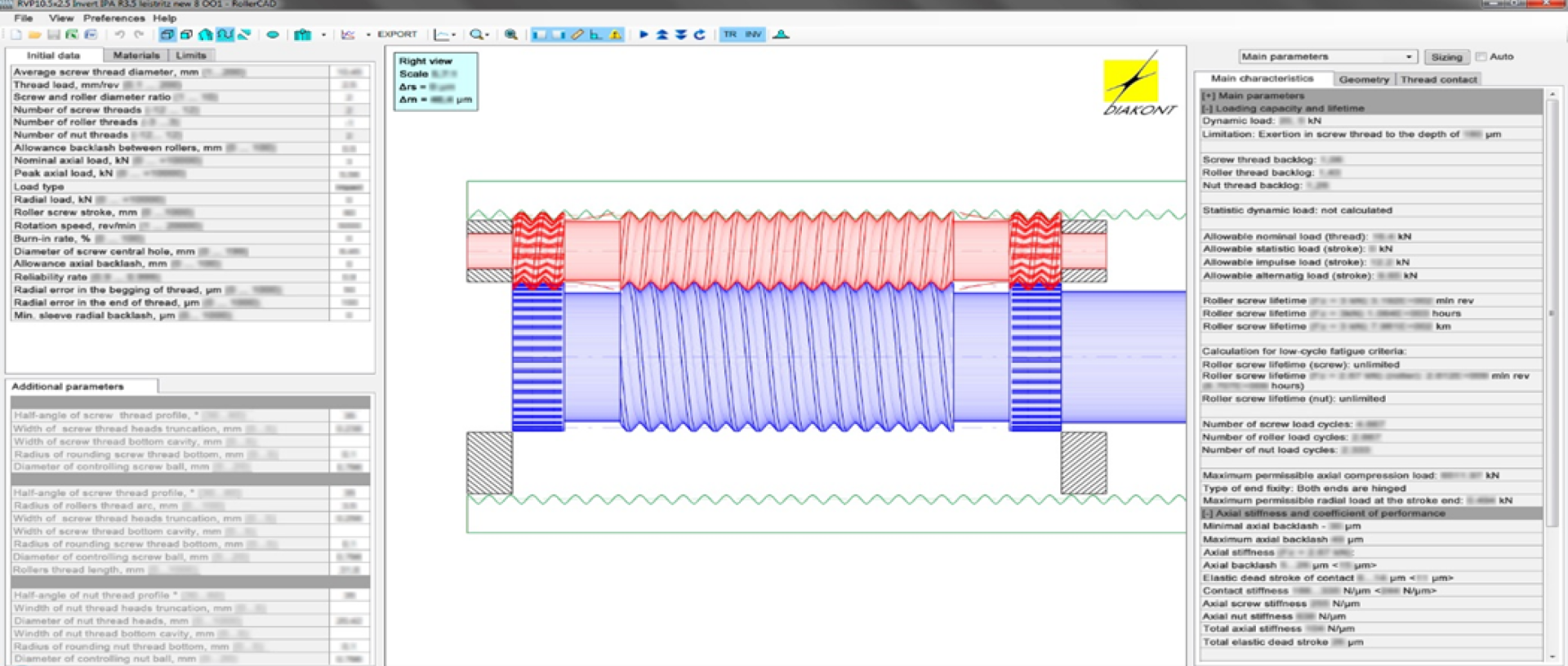Click the results panel vertical scrollbar
1568x666 pixels.
click(x=1552, y=327)
